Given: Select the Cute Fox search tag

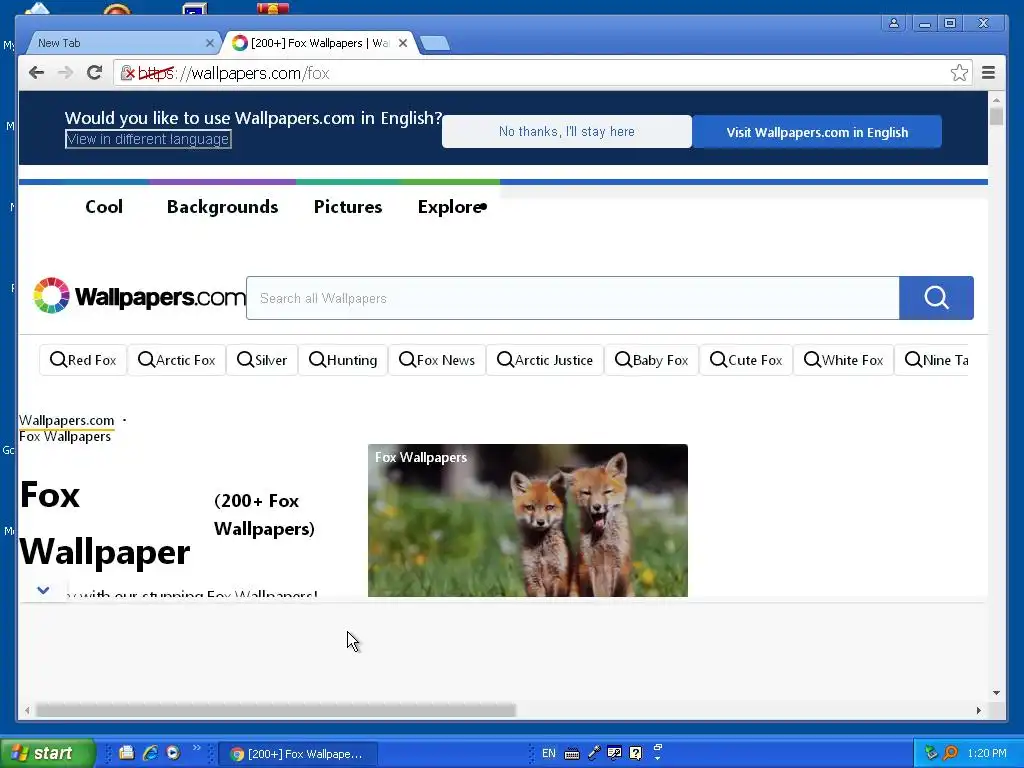Looking at the screenshot, I should pyautogui.click(x=746, y=360).
